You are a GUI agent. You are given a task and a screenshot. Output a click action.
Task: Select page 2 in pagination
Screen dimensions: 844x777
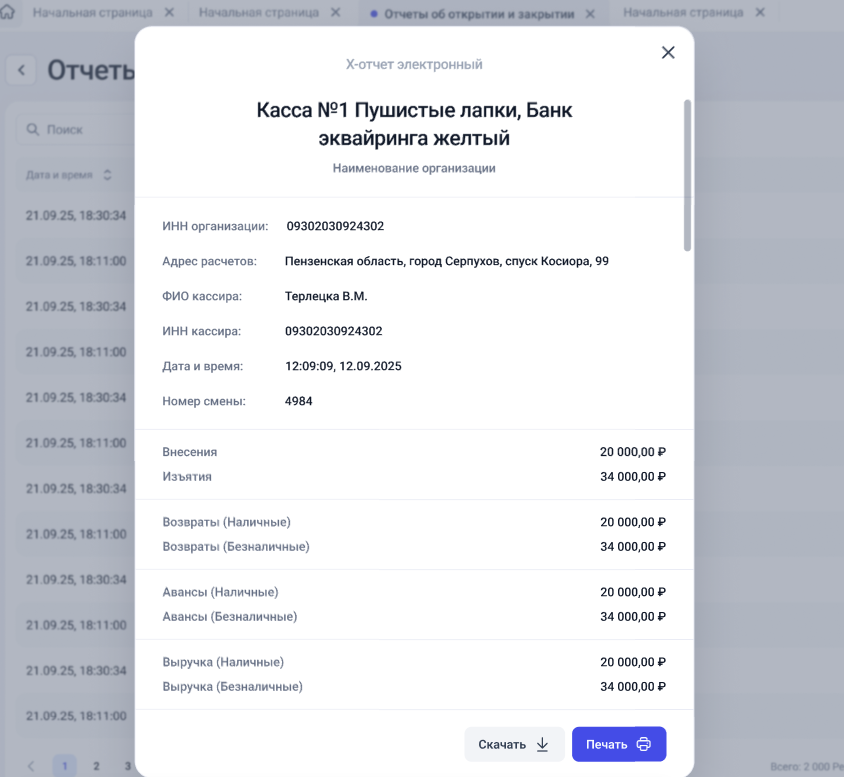point(96,766)
